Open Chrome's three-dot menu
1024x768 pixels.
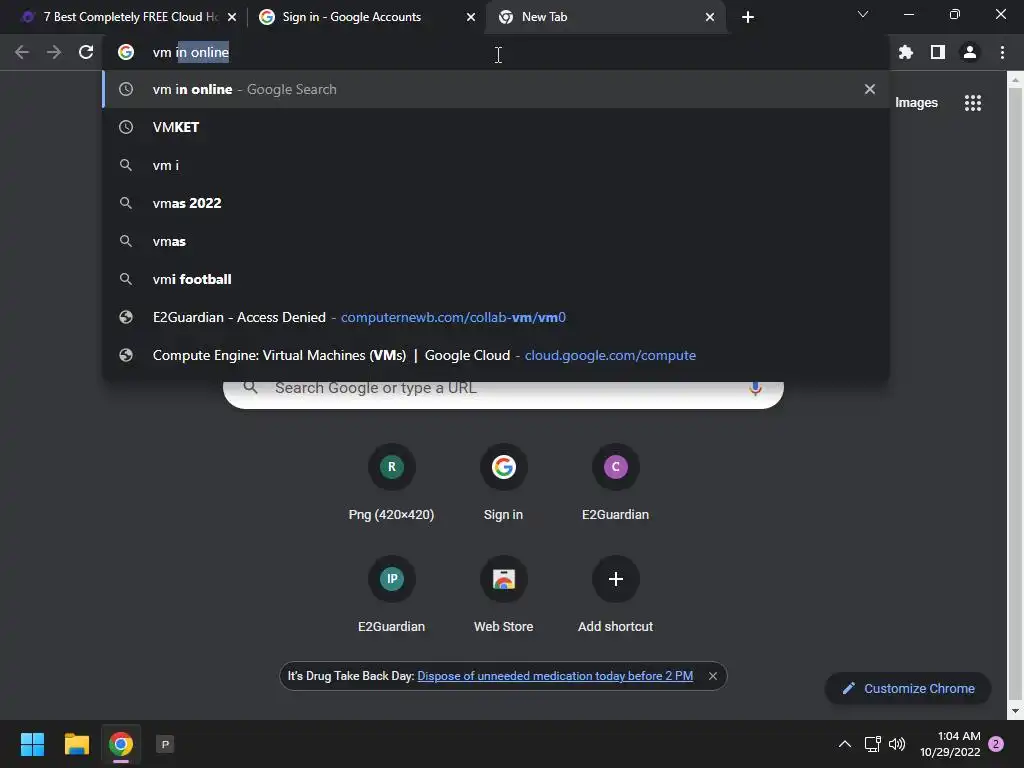click(1002, 52)
